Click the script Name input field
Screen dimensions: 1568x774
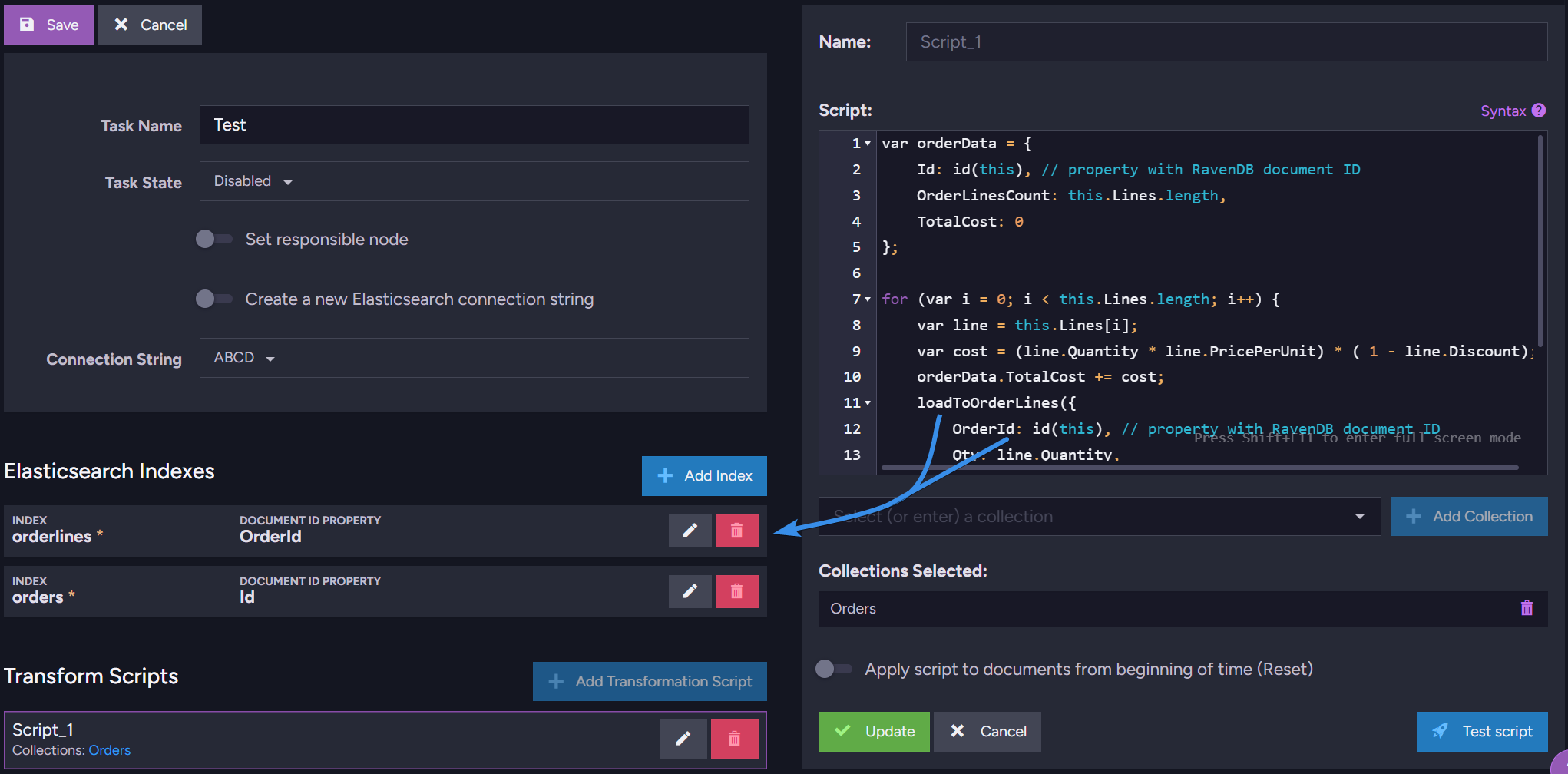click(1226, 41)
